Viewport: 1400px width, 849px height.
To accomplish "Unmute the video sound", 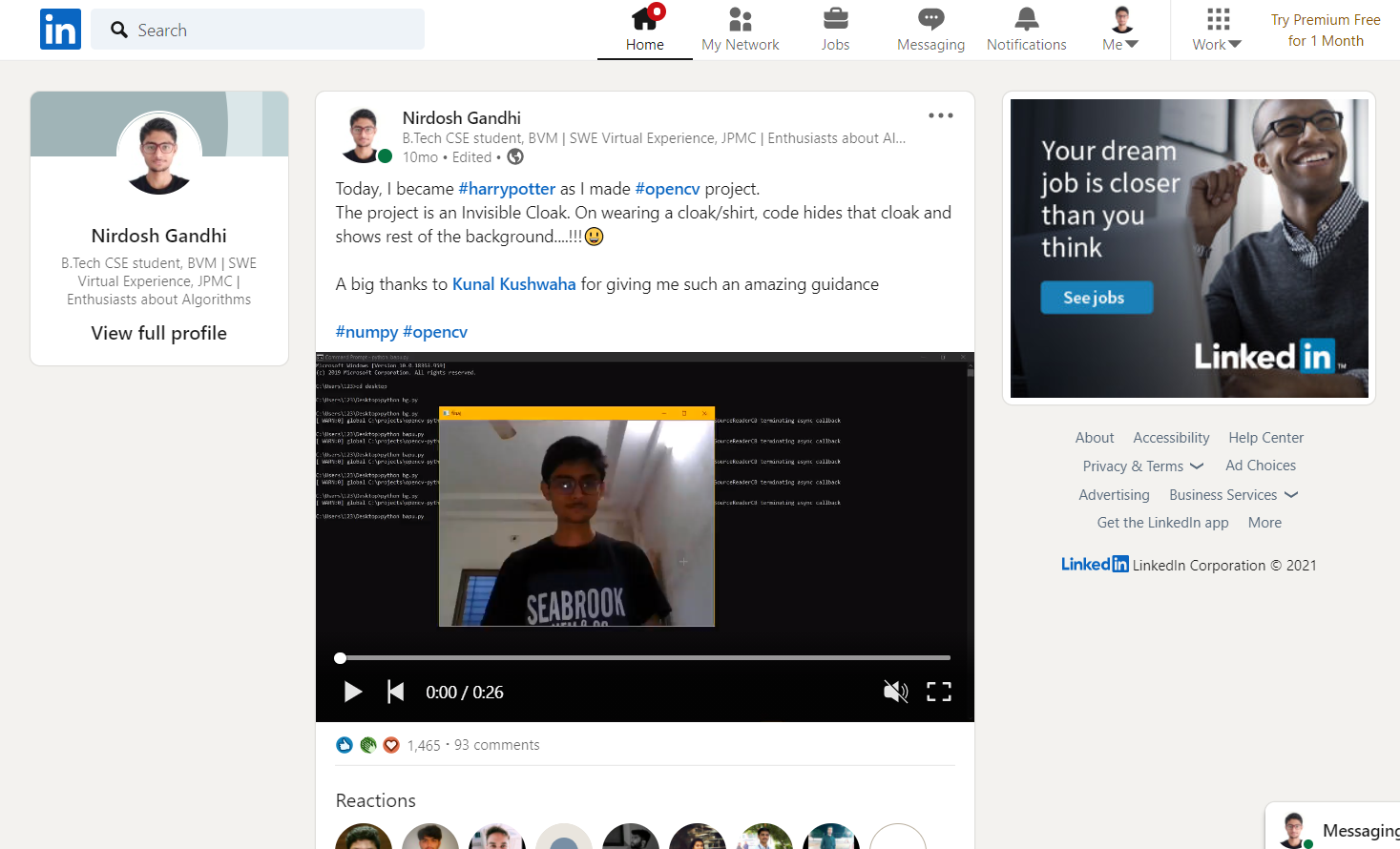I will coord(895,692).
